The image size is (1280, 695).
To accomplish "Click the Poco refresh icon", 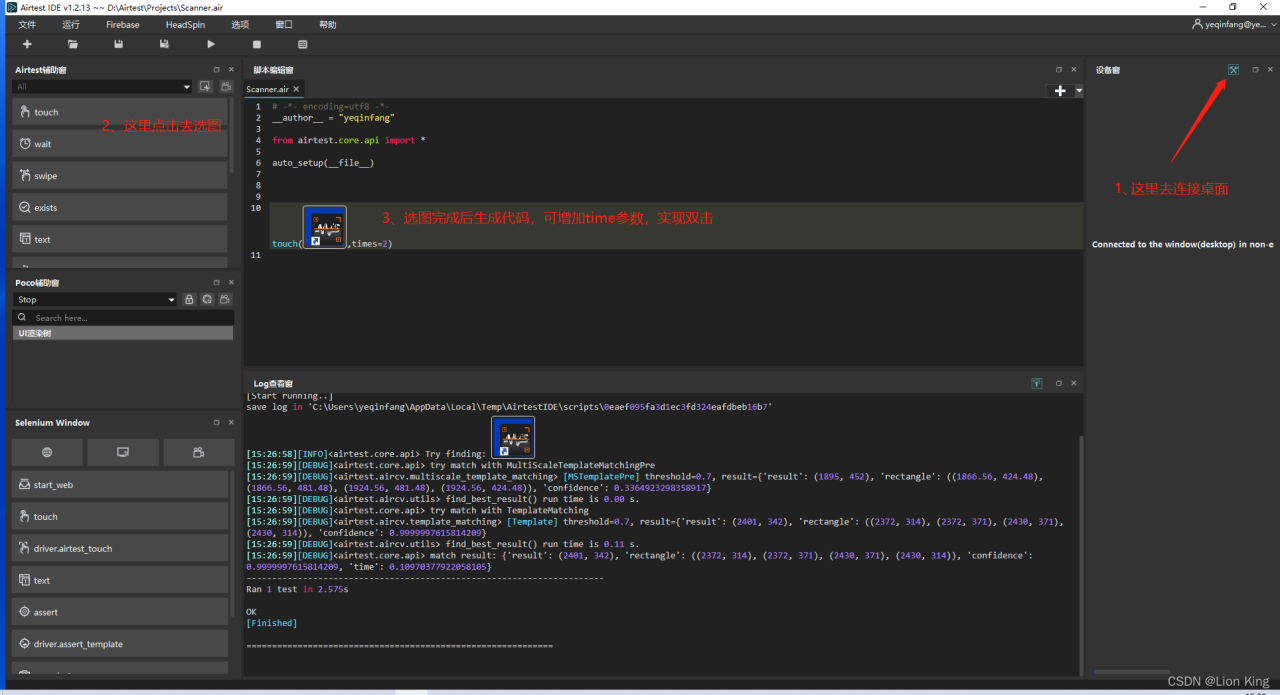I will point(207,300).
